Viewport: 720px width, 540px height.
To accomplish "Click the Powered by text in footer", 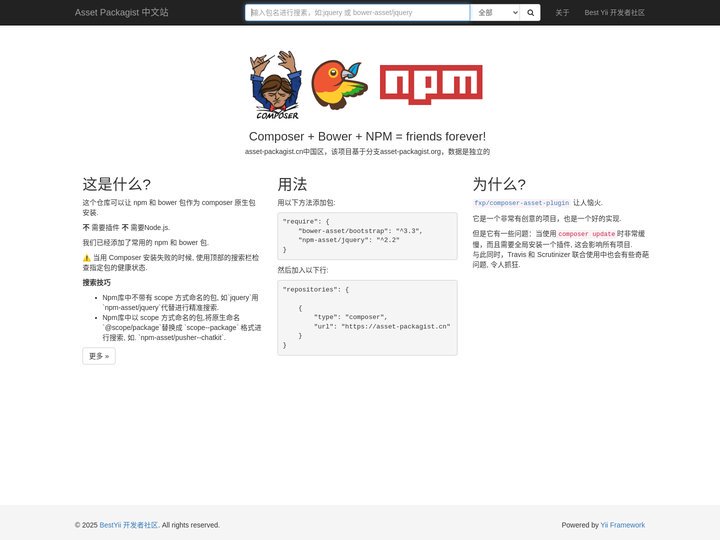I will coord(580,525).
